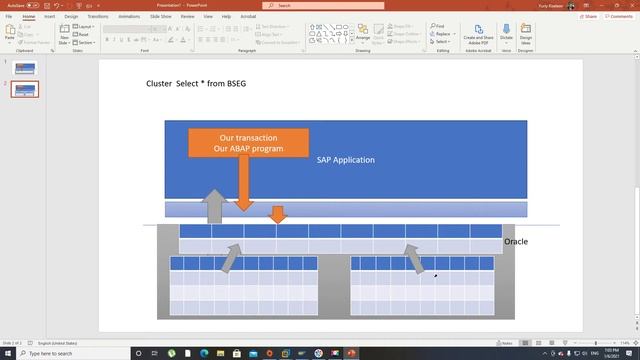Switch to Normal view icon
Screen dimensions: 640x360
(525, 343)
